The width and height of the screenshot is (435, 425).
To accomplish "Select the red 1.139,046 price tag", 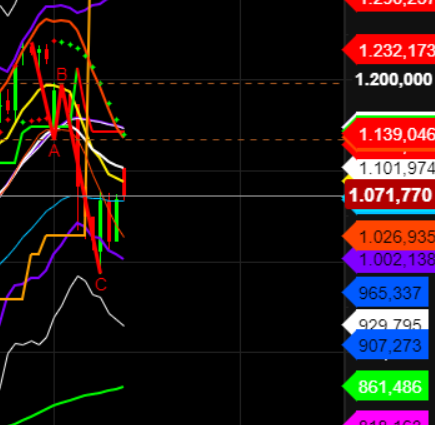I will tap(390, 135).
